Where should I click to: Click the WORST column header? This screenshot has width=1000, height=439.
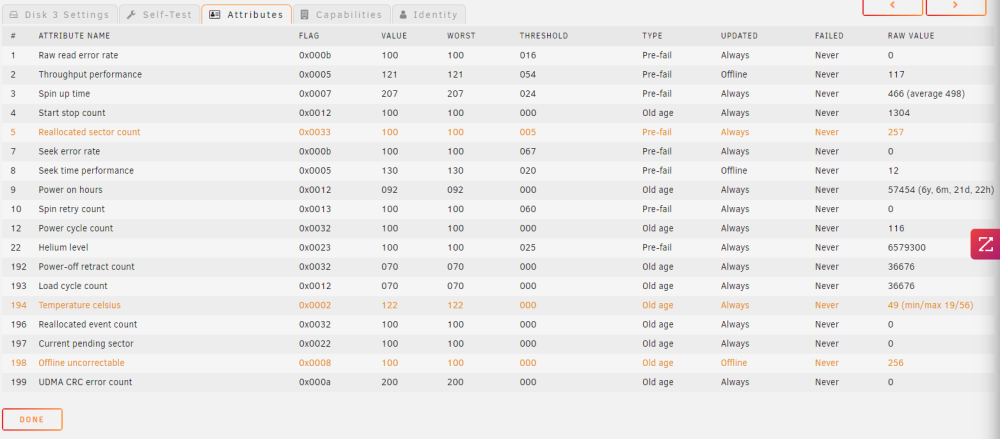point(461,36)
